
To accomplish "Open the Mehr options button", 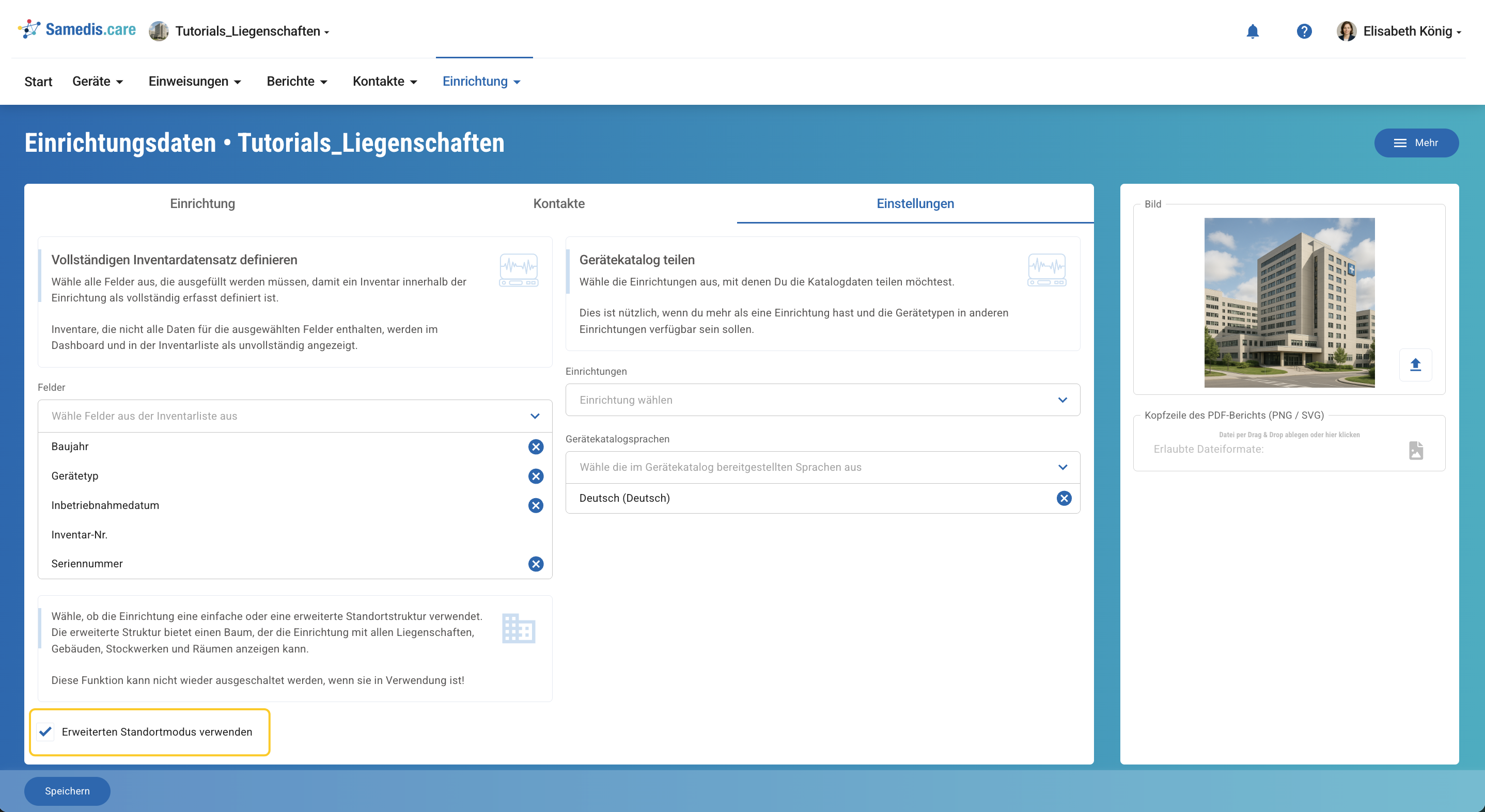I will click(x=1416, y=142).
